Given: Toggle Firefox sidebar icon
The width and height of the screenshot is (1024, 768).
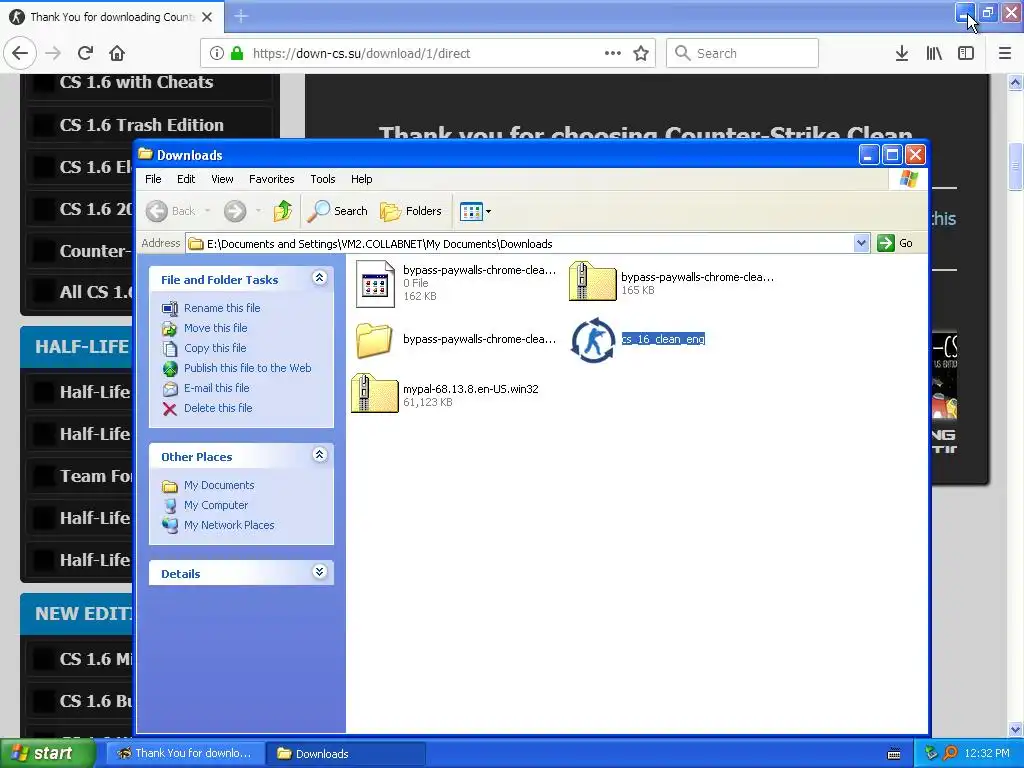Looking at the screenshot, I should 966,54.
